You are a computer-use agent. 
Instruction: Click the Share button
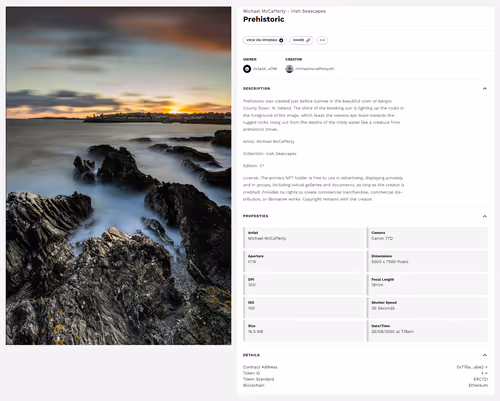(301, 40)
